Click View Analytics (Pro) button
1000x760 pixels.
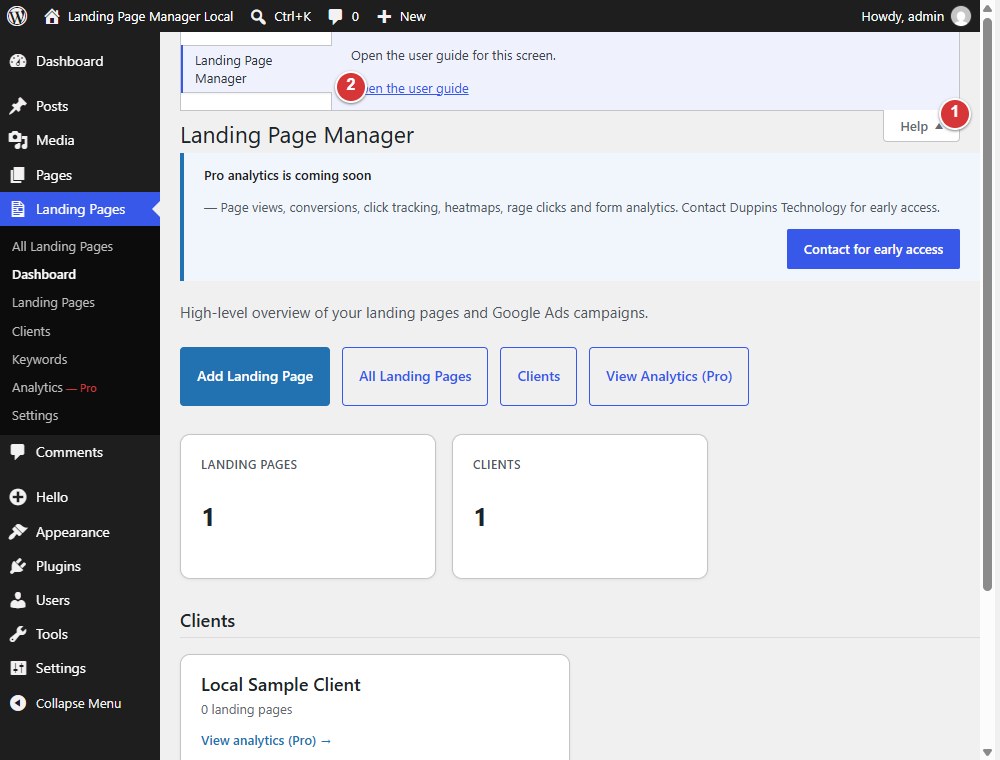(669, 376)
